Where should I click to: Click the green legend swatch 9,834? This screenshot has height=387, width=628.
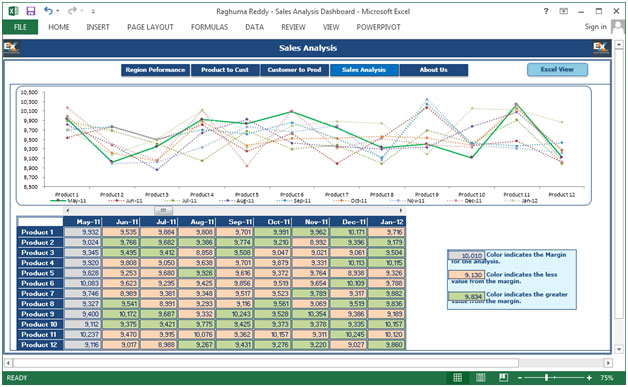[x=466, y=296]
